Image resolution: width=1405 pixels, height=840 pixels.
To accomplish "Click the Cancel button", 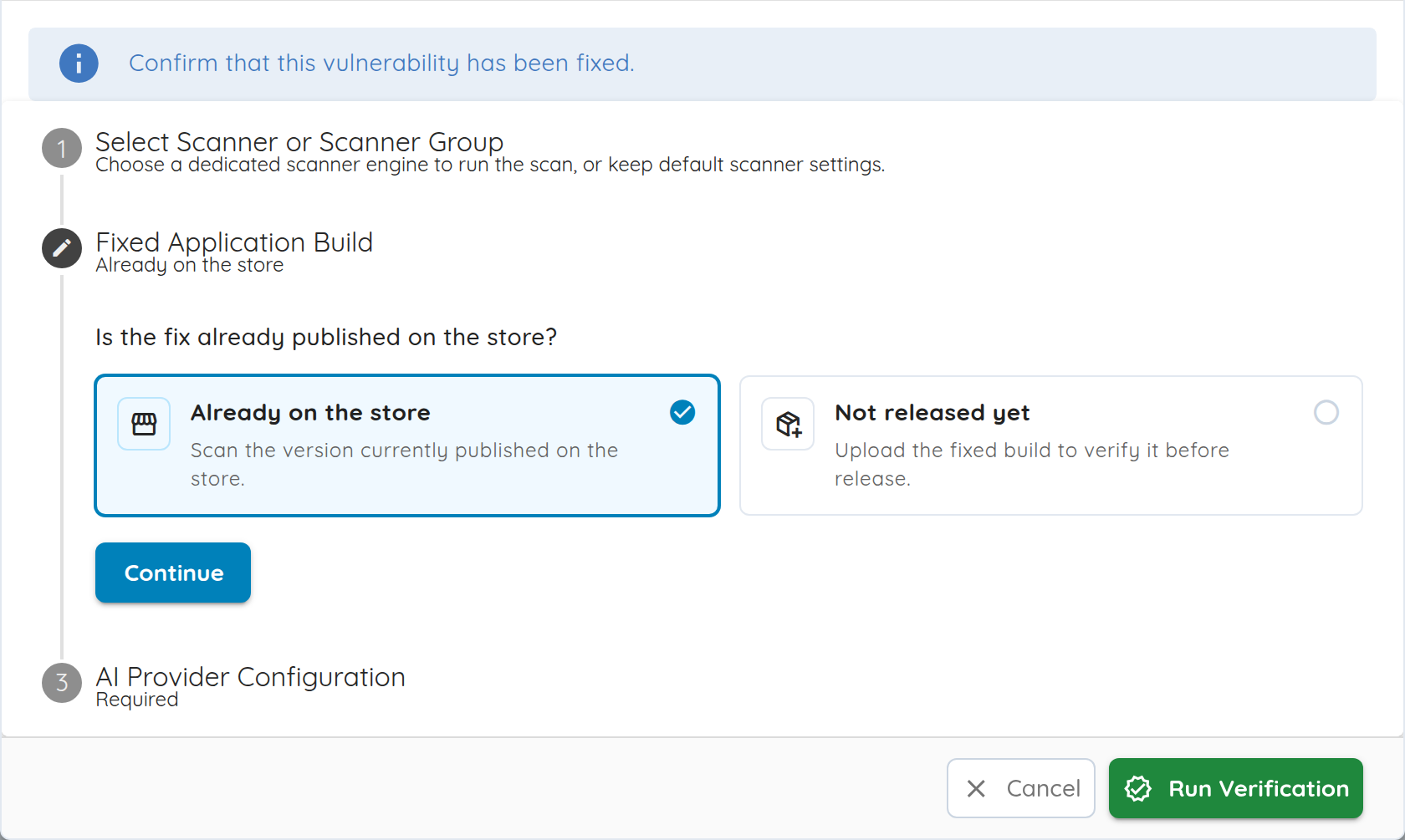I will pyautogui.click(x=1021, y=788).
